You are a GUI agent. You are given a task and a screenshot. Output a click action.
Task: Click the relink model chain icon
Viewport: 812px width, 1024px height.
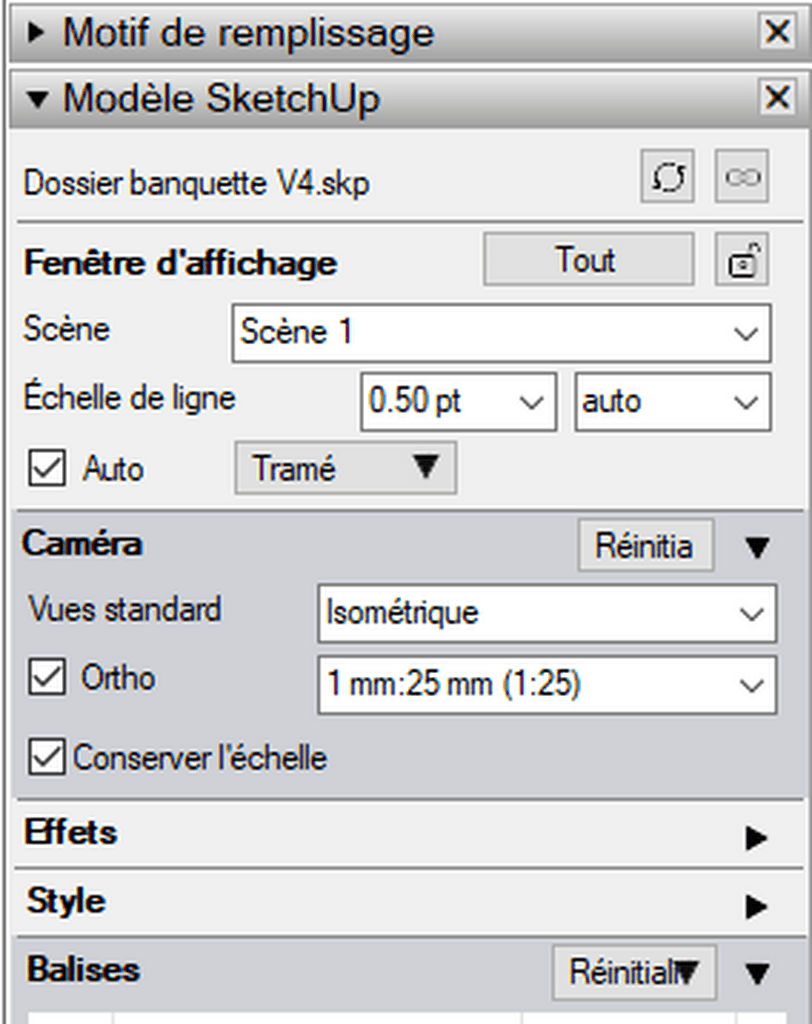[x=741, y=176]
